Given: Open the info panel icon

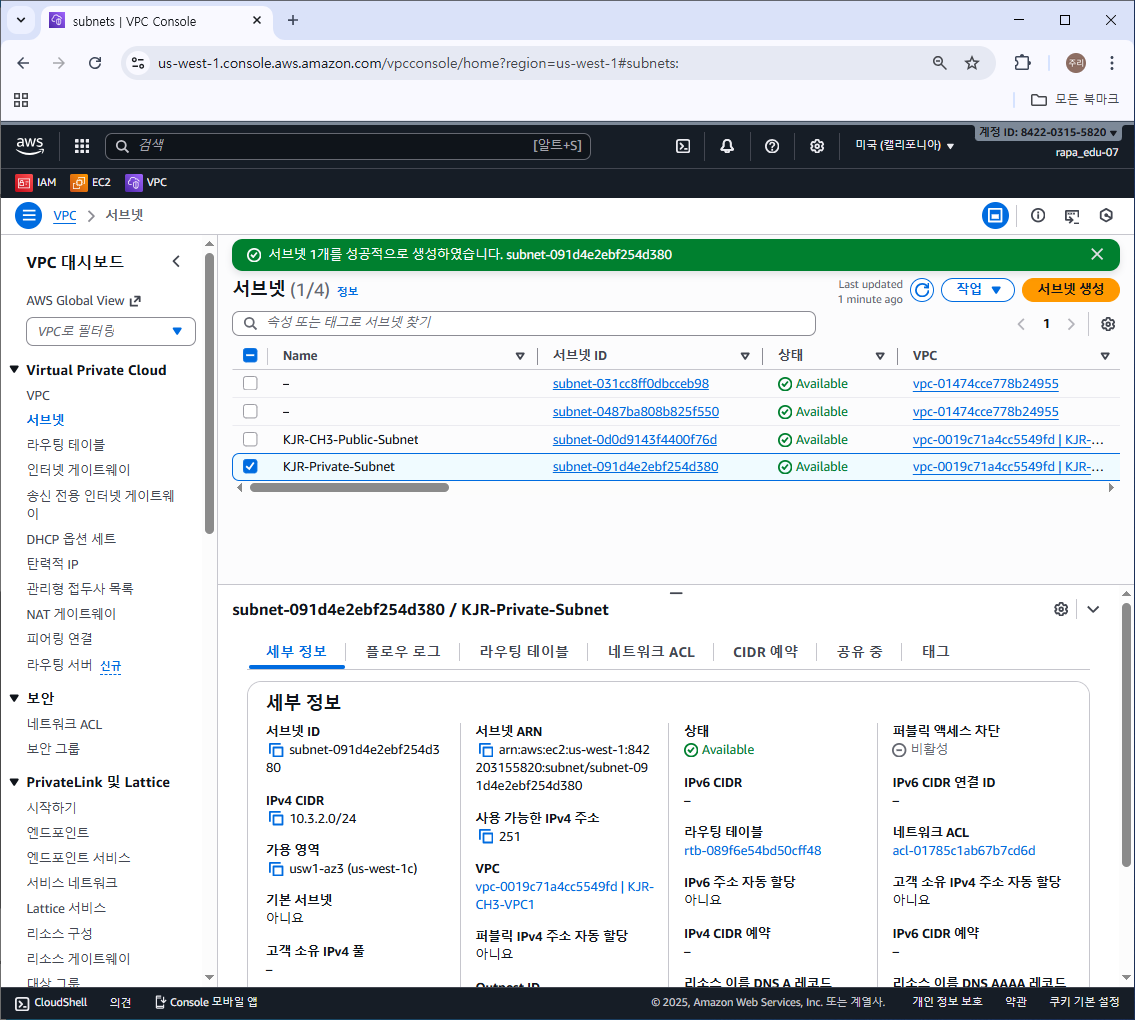Looking at the screenshot, I should [x=1037, y=215].
